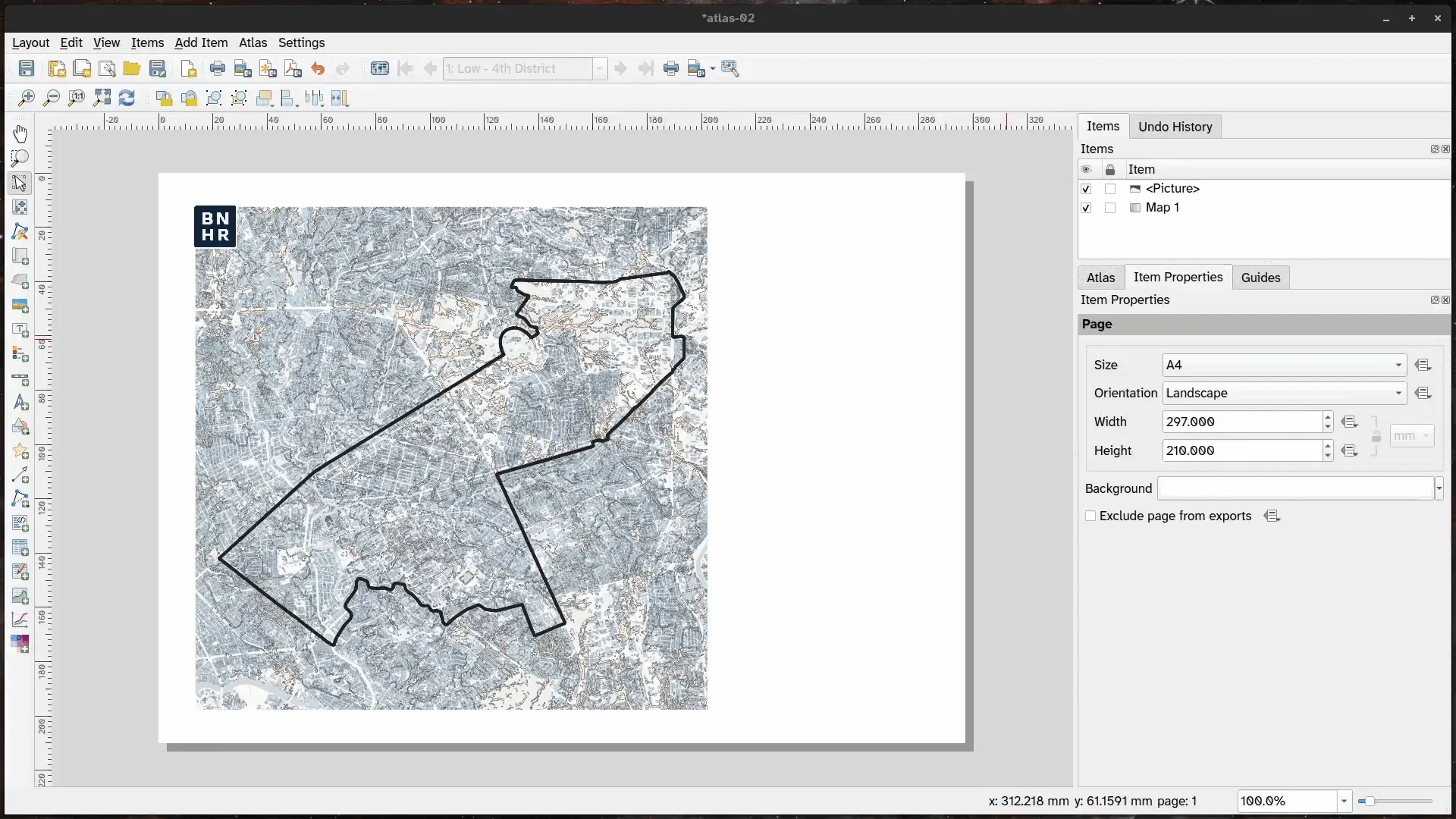Enable Exclude page from exports
Screen dimensions: 1456x819
click(1090, 516)
